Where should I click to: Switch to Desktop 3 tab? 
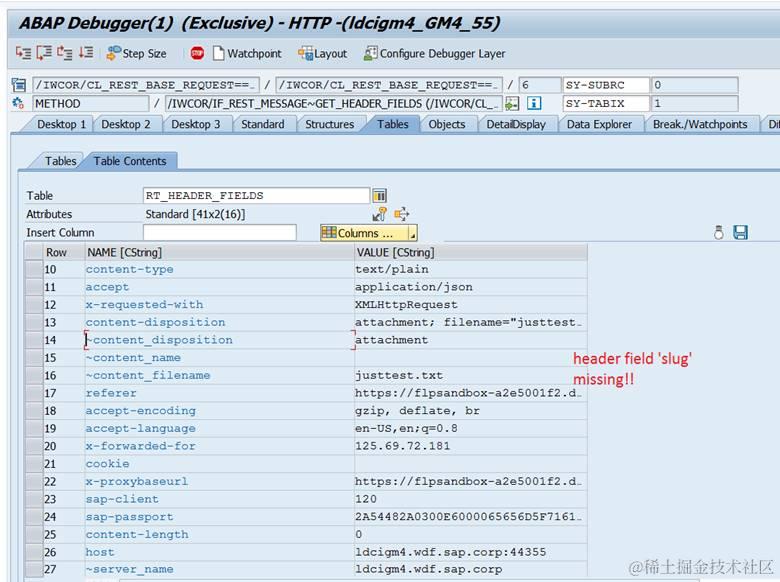point(195,124)
